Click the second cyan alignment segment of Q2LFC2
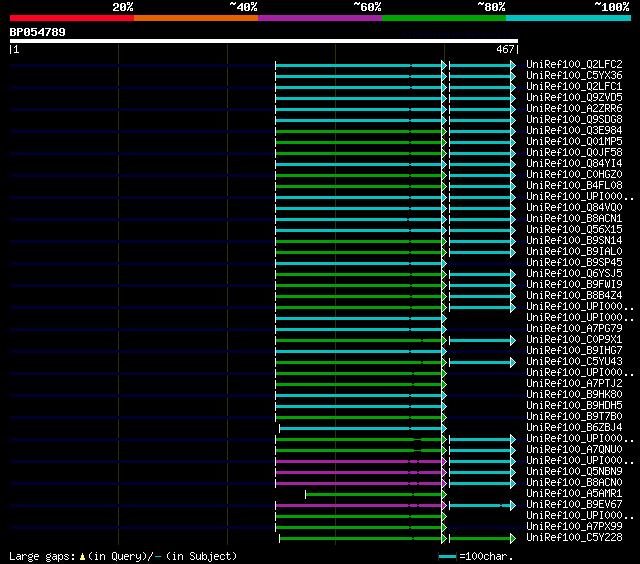The height and width of the screenshot is (564, 640). [482, 65]
